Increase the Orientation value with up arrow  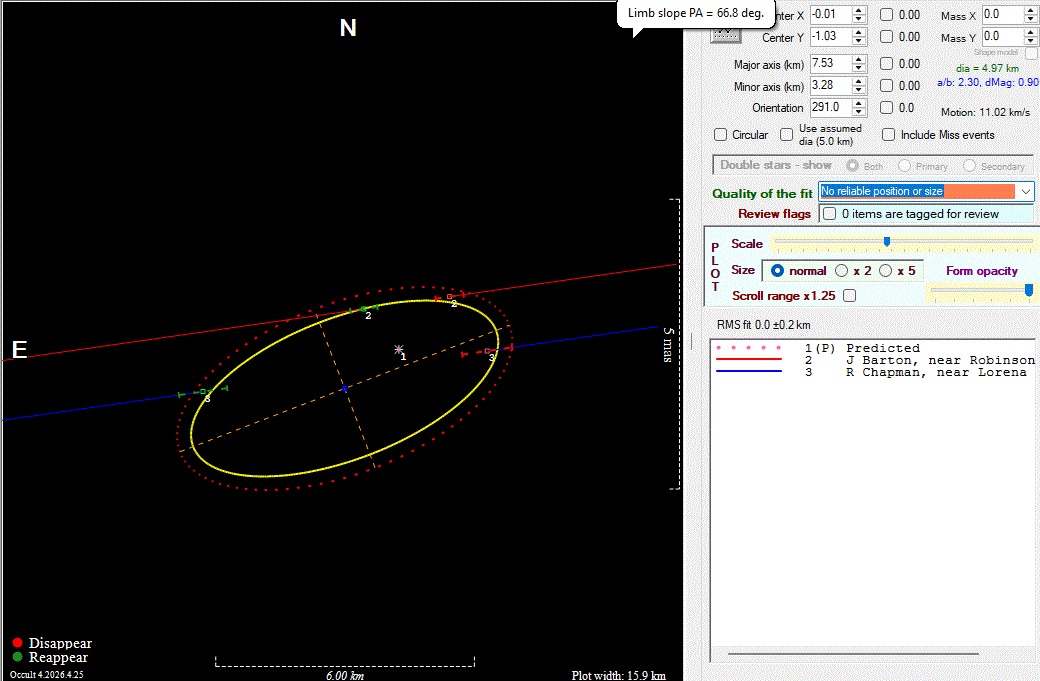pyautogui.click(x=859, y=103)
